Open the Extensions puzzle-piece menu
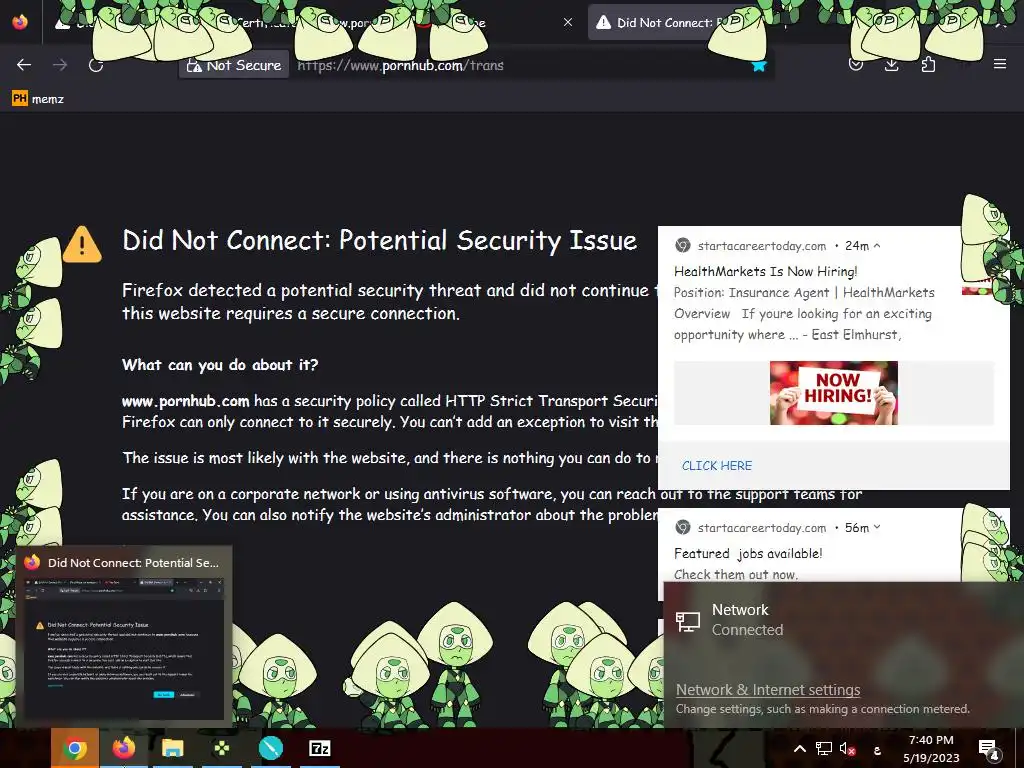 (928, 65)
